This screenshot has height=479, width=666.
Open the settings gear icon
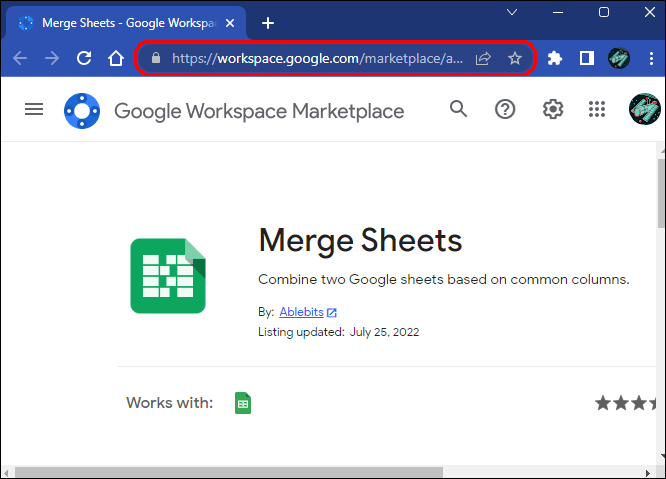click(552, 109)
